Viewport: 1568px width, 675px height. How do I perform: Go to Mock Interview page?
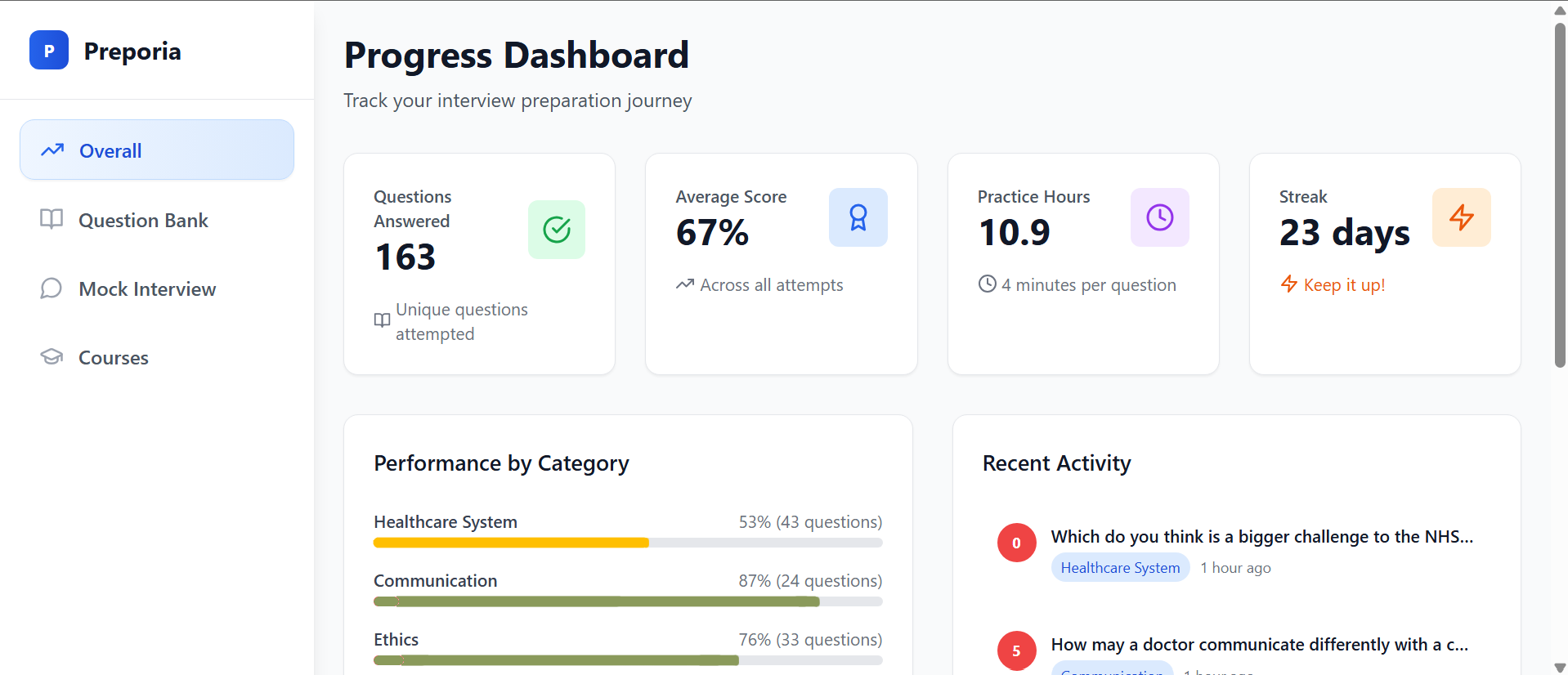147,289
